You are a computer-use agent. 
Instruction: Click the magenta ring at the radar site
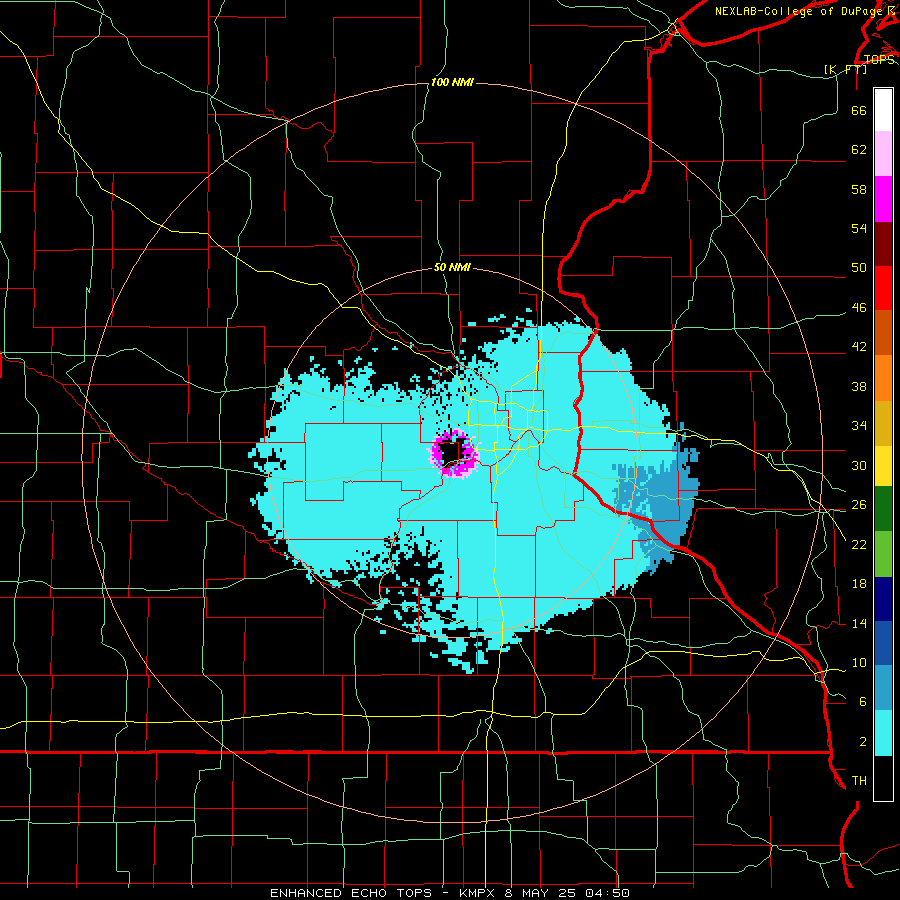(454, 453)
